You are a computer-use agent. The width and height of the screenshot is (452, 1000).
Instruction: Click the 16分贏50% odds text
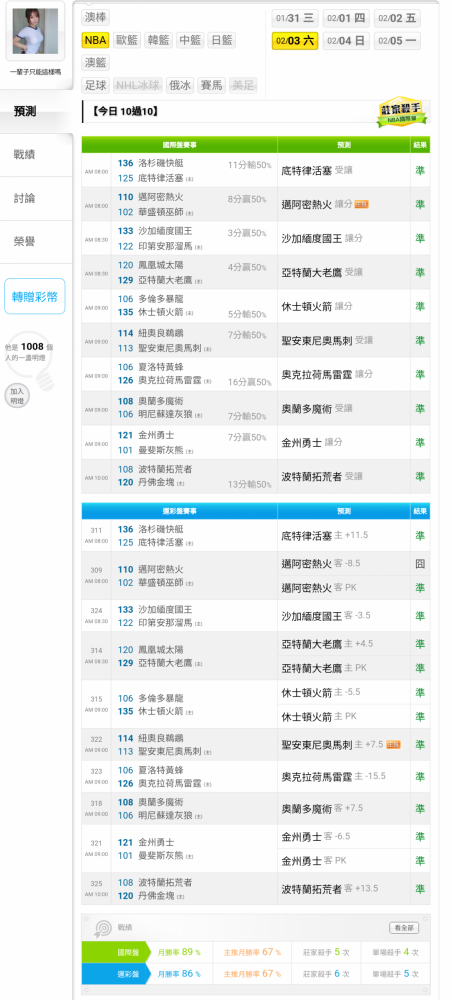click(247, 382)
